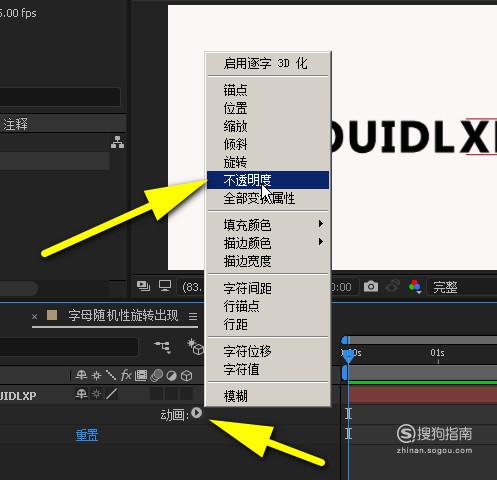Select the UIDLXP text layer name
The image size is (497, 480).
(18, 396)
